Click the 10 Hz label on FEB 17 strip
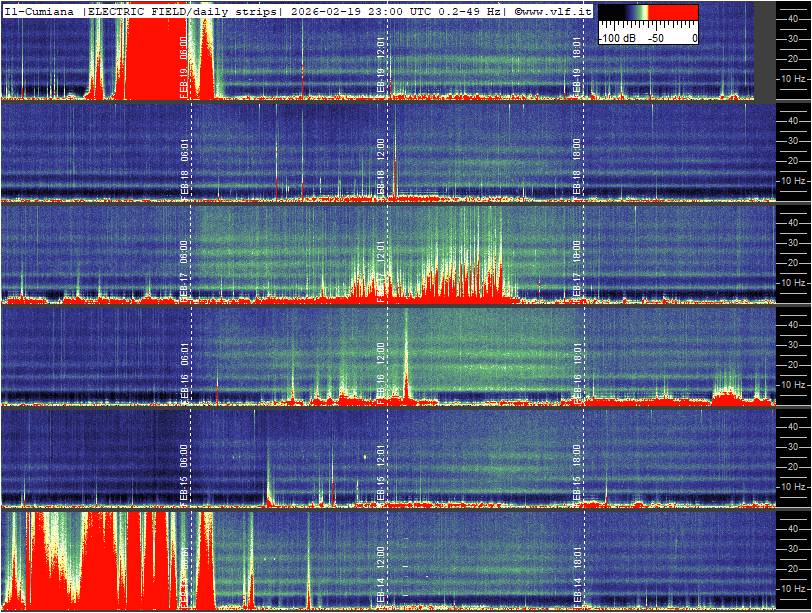 tap(794, 283)
